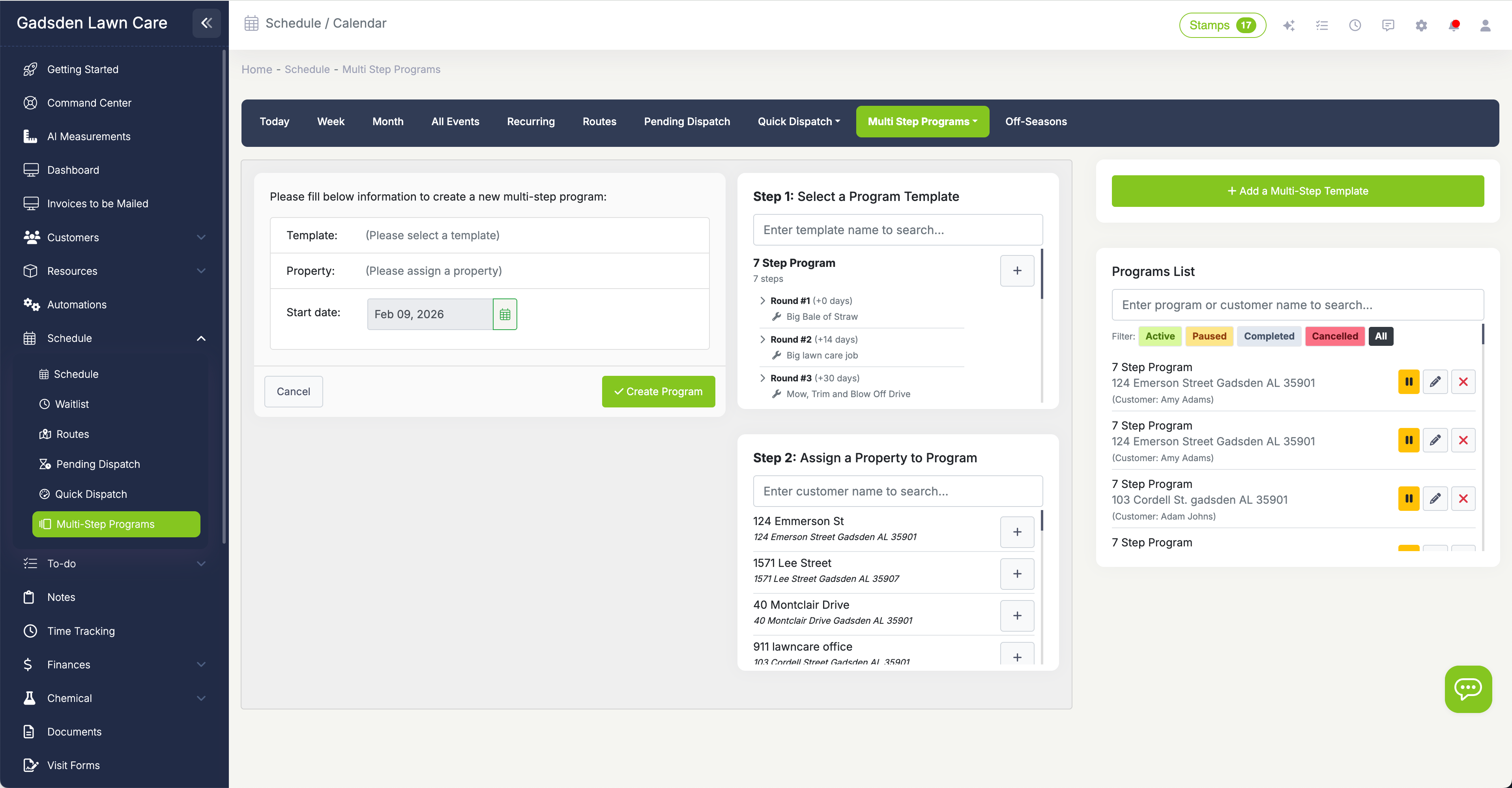Collapse the Schedule section in the sidebar
Screen dimensions: 1512x788
(x=201, y=338)
